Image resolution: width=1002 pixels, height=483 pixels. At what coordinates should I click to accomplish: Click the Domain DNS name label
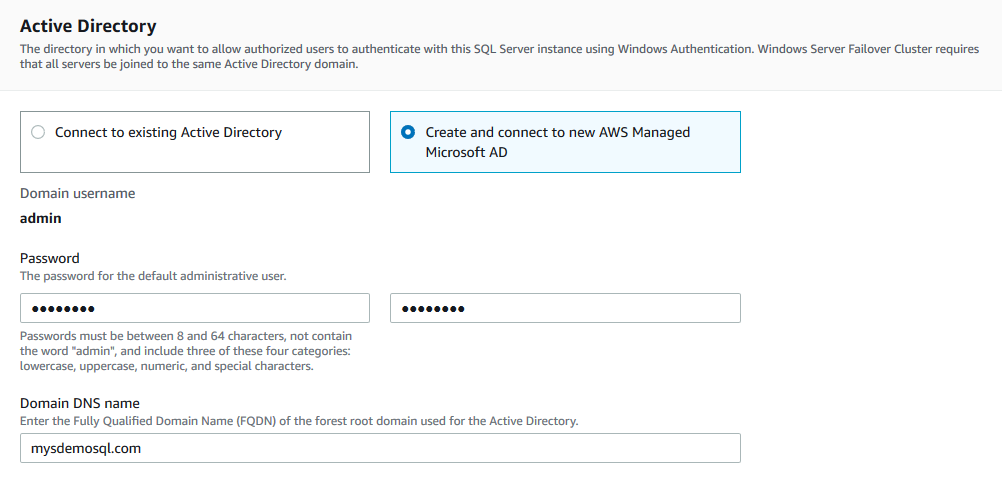79,403
